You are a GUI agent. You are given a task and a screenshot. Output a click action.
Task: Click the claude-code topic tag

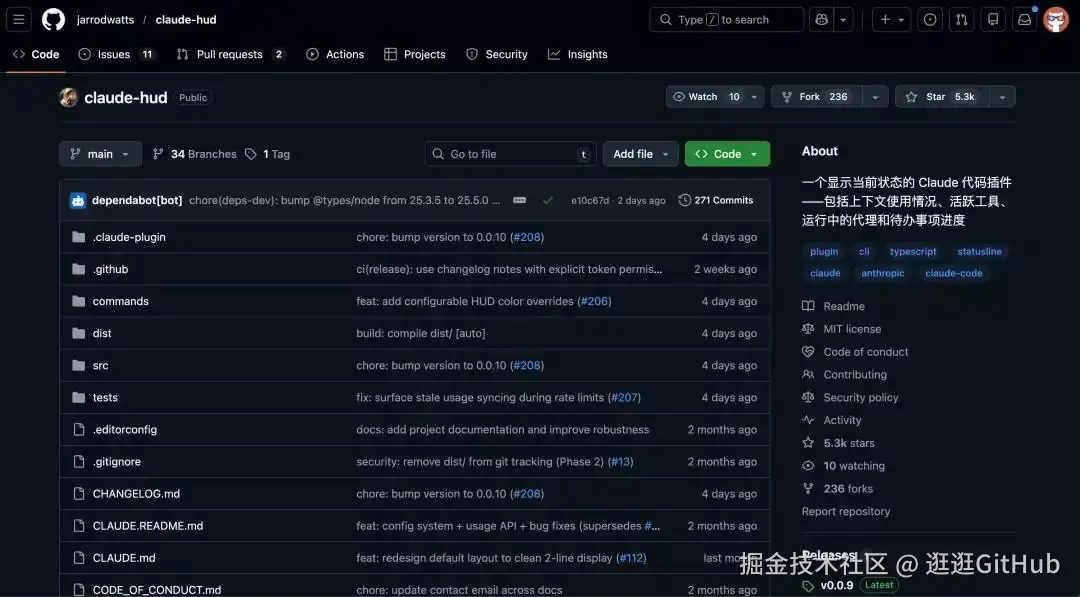tap(954, 273)
